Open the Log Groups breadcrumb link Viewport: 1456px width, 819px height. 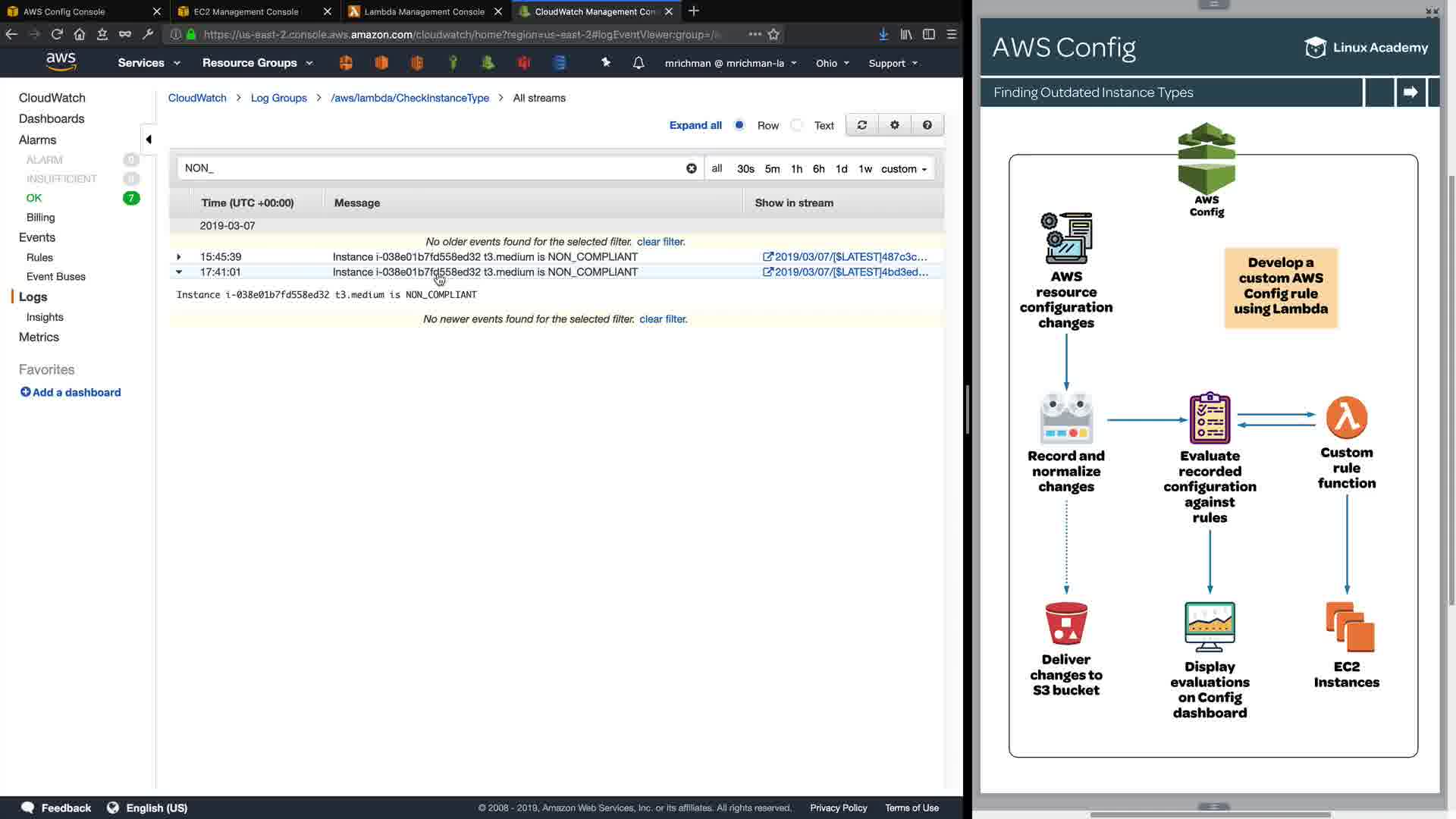coord(278,98)
